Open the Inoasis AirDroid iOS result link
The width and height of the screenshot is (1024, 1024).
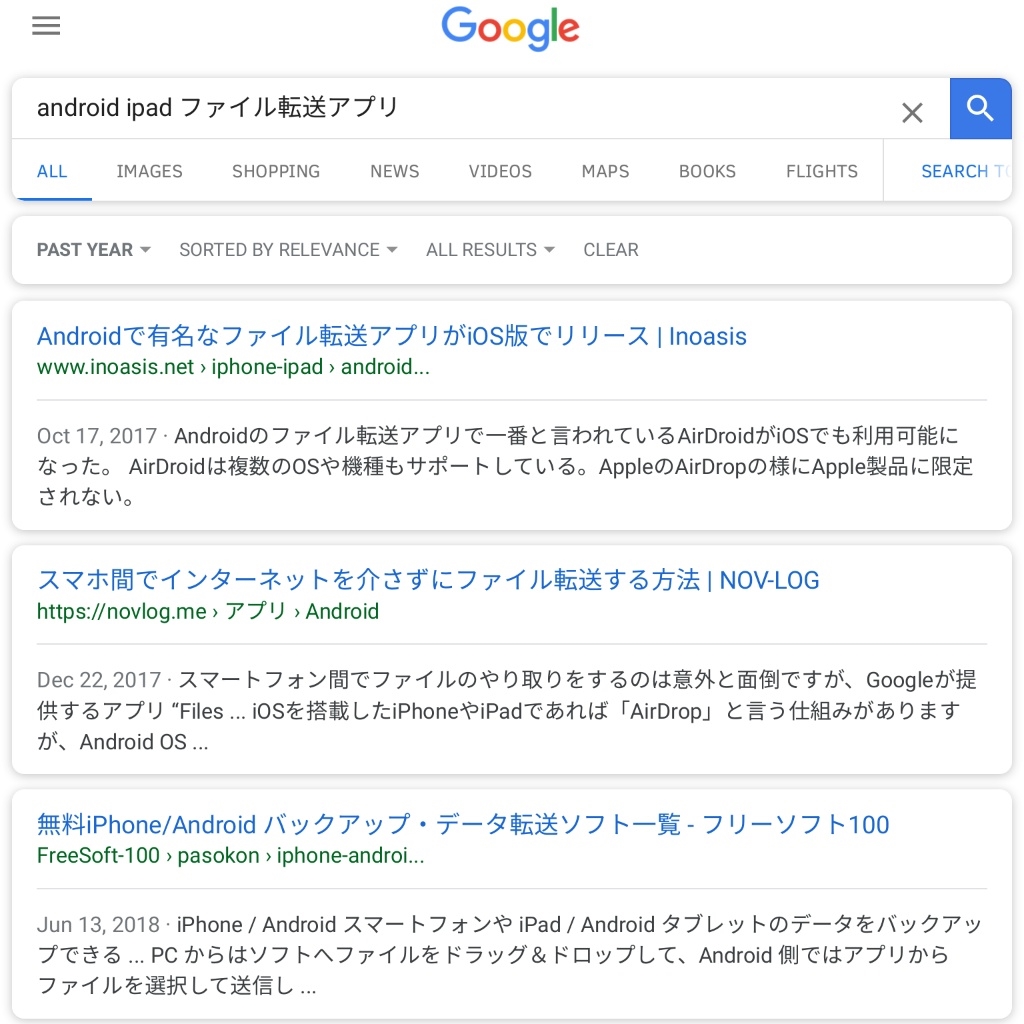coord(392,336)
